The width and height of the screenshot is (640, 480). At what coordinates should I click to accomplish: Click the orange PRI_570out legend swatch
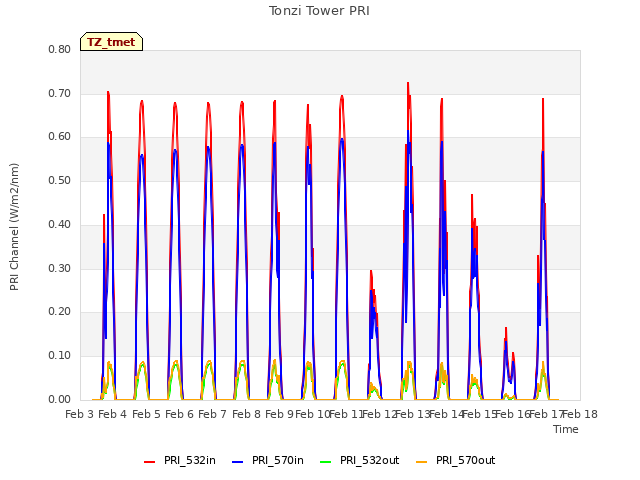point(422,462)
